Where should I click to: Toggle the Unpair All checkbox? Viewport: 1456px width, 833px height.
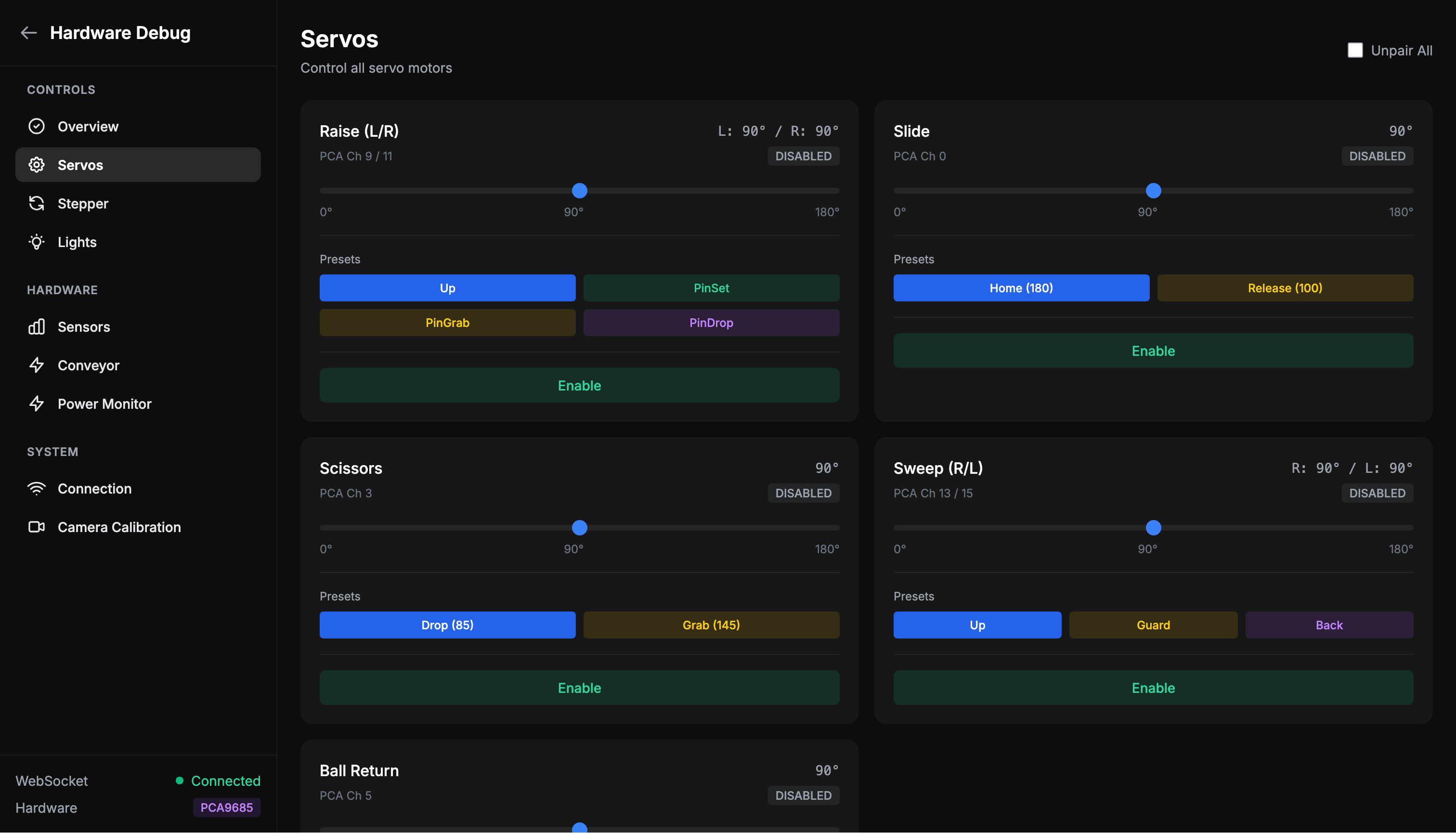pyautogui.click(x=1355, y=51)
